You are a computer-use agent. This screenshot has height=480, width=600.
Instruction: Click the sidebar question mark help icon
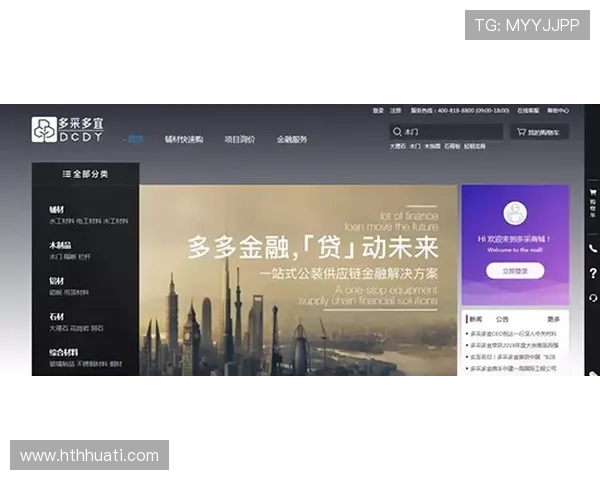pyautogui.click(x=593, y=273)
